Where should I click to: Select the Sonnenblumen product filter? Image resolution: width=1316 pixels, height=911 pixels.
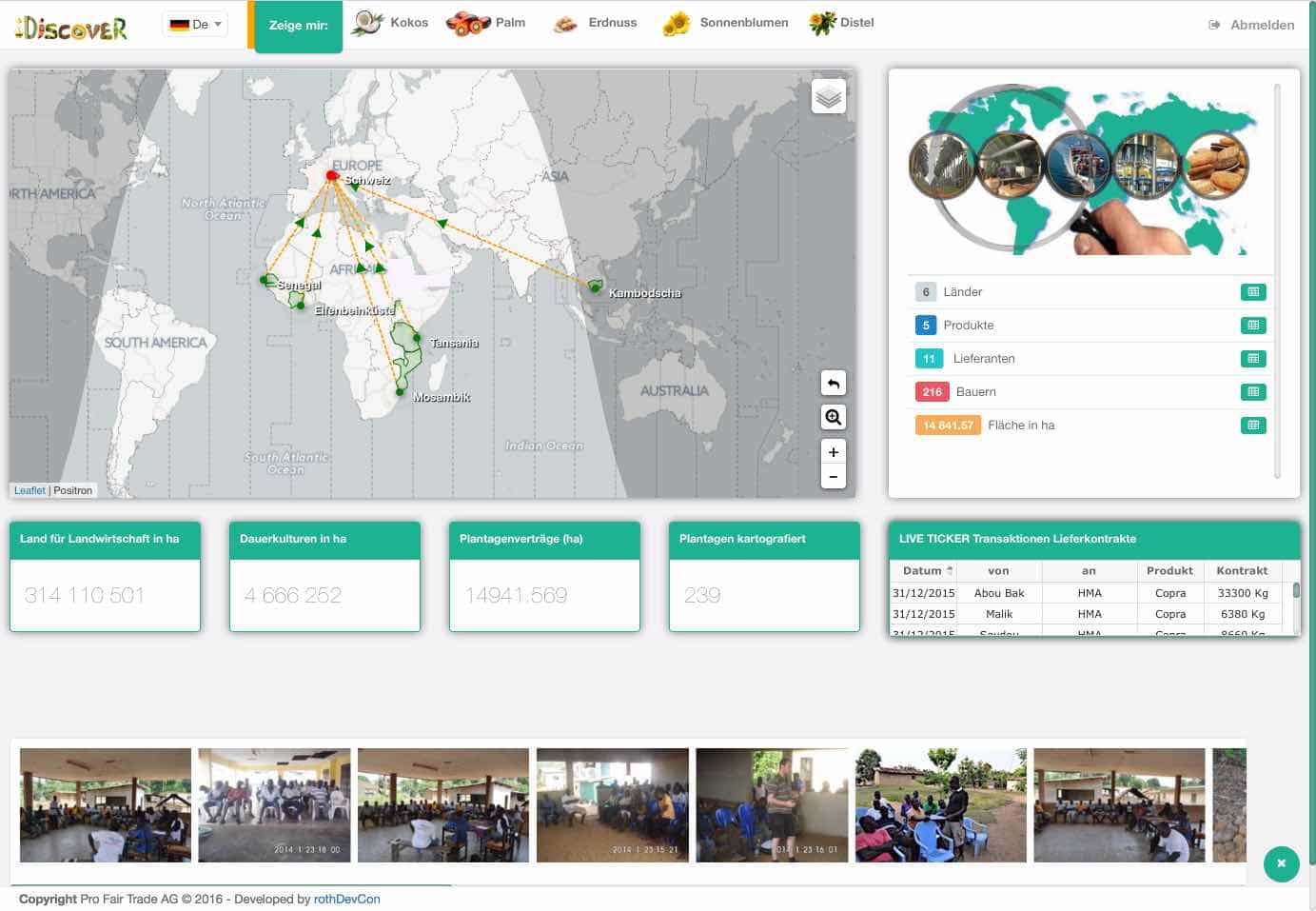pyautogui.click(x=726, y=23)
